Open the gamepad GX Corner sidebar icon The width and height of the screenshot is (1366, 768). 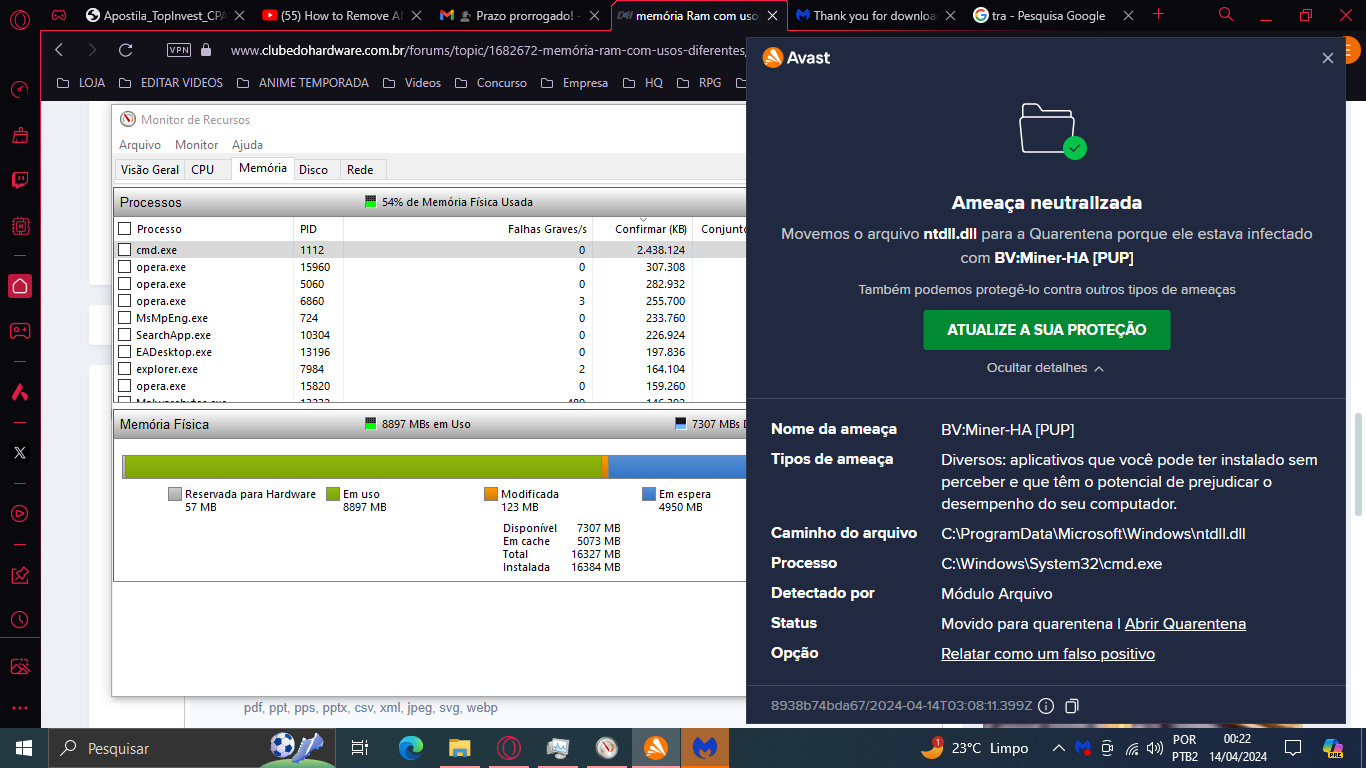(20, 331)
